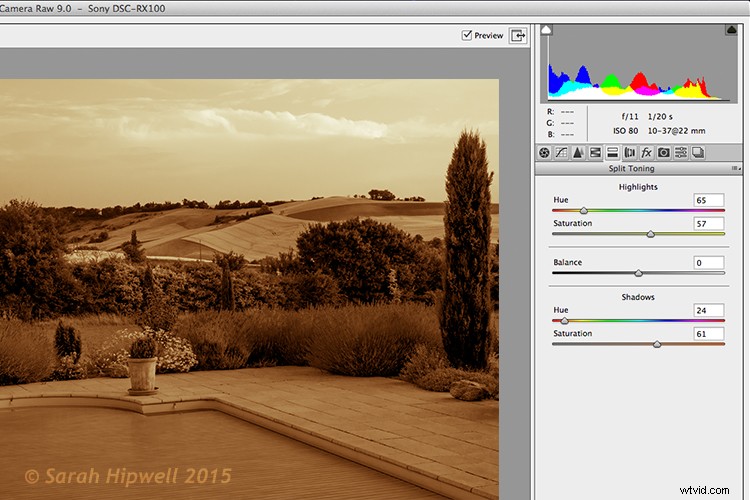Image resolution: width=750 pixels, height=500 pixels.
Task: Open the Camera Calibration panel tab
Action: [663, 153]
